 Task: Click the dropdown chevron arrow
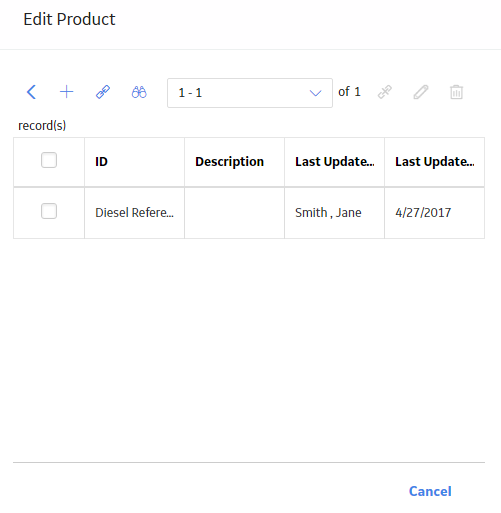coord(315,93)
